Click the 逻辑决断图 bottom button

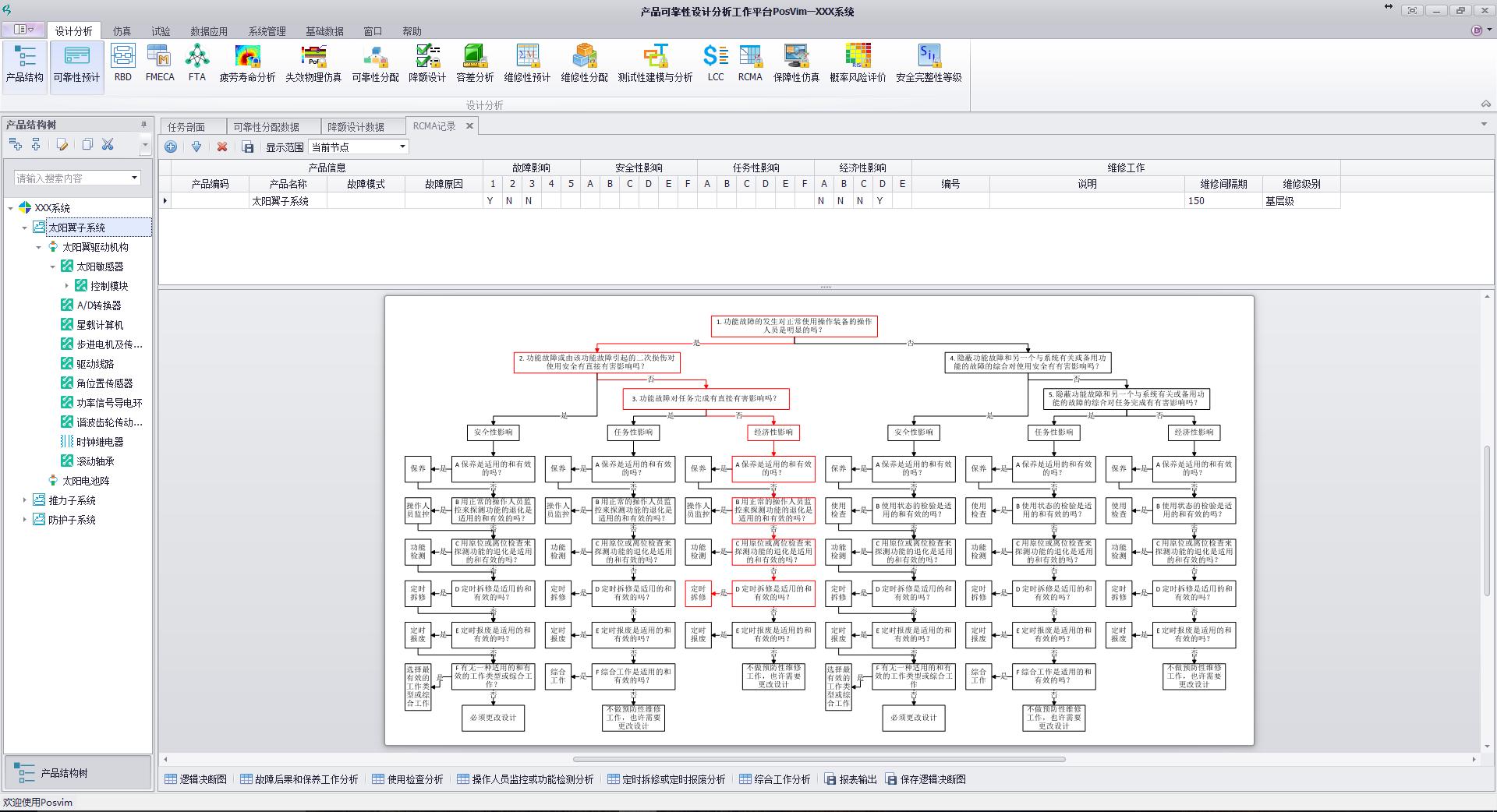196,779
